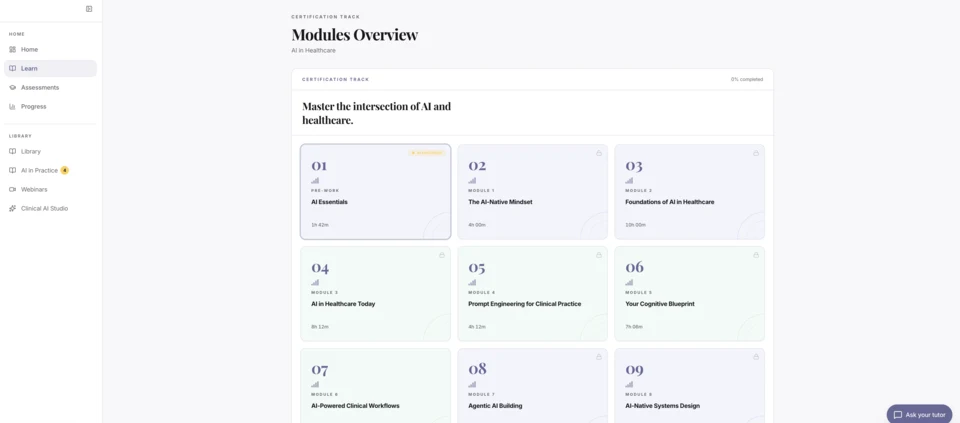
Task: Open the AI Essentials module title
Action: (x=329, y=202)
